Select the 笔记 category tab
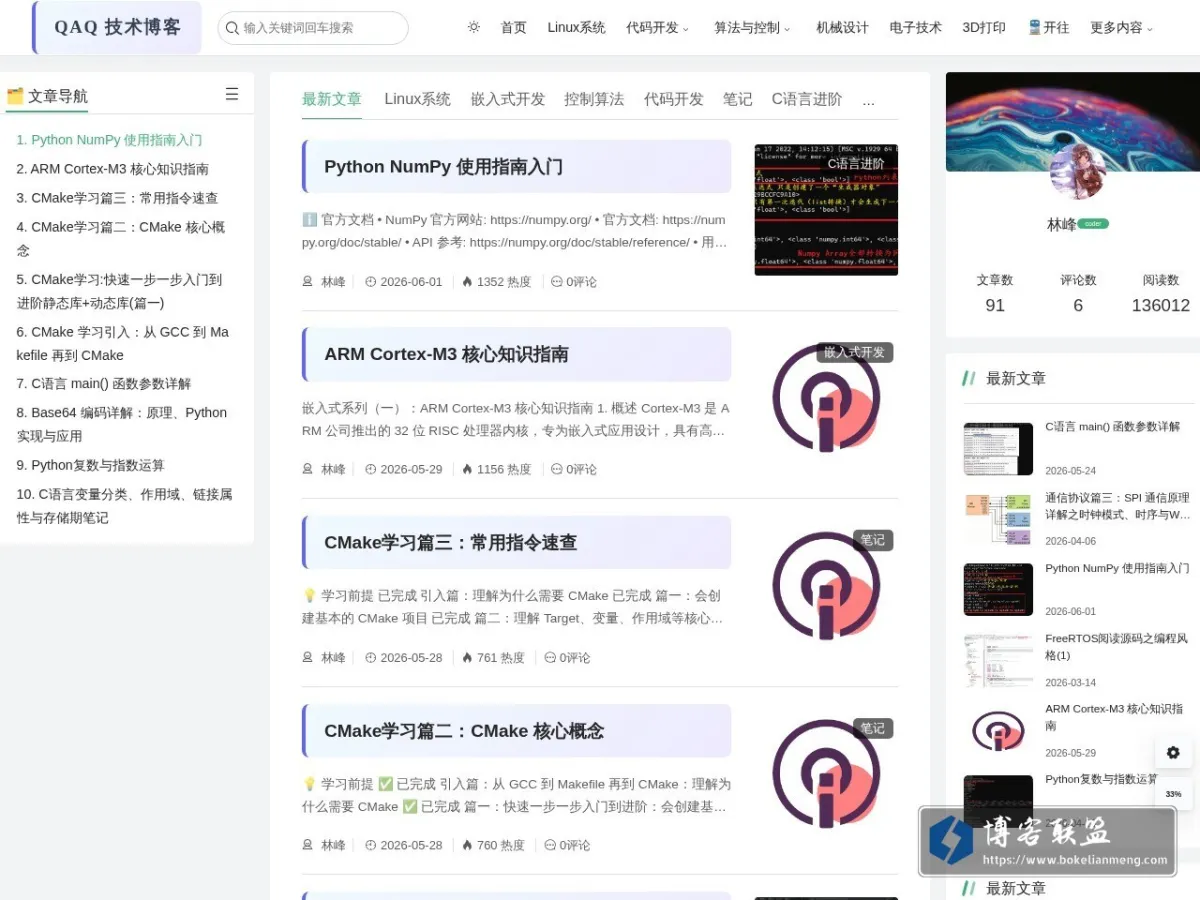Viewport: 1200px width, 900px height. [x=737, y=99]
